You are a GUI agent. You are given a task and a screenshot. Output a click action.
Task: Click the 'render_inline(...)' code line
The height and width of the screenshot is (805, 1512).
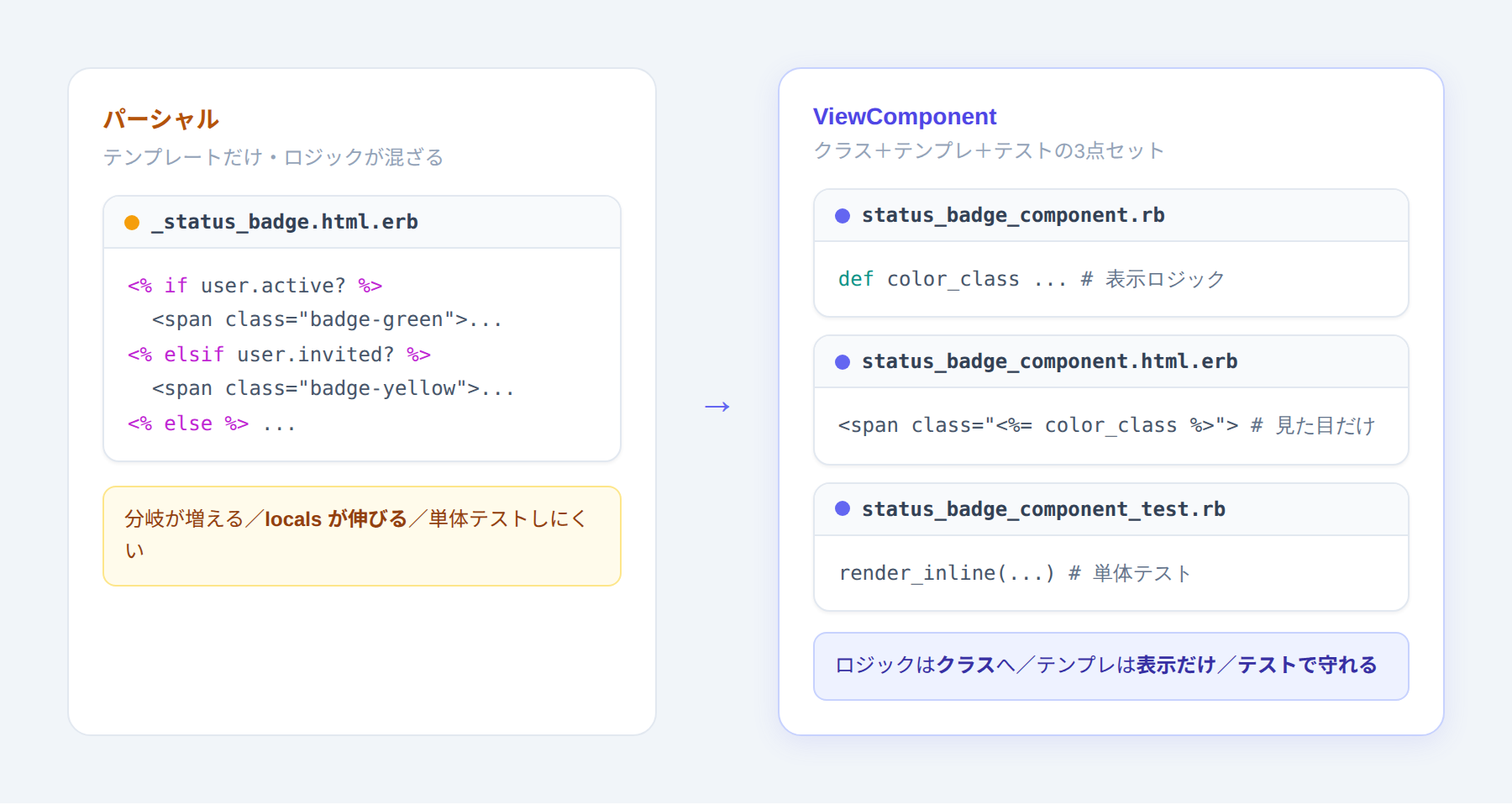(1015, 573)
